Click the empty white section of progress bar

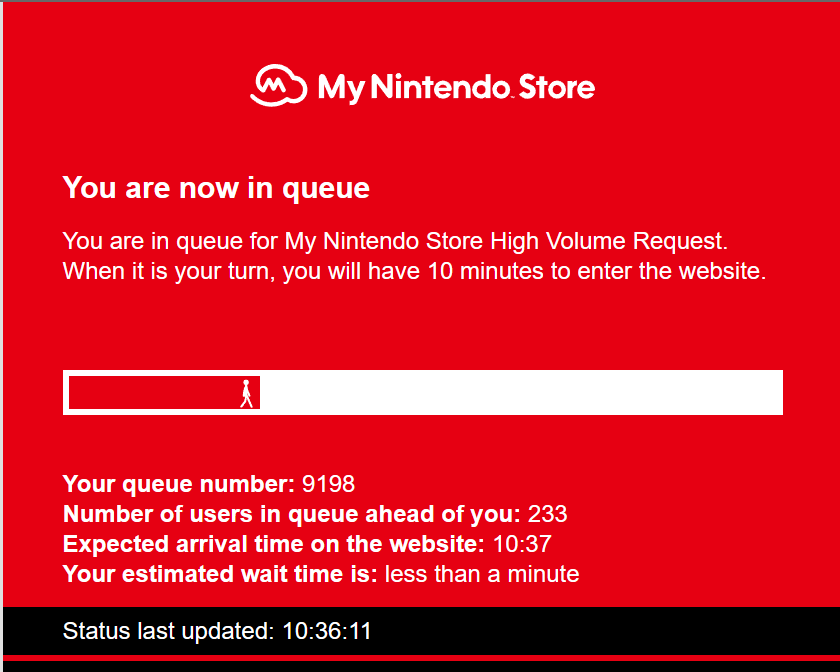(520, 393)
